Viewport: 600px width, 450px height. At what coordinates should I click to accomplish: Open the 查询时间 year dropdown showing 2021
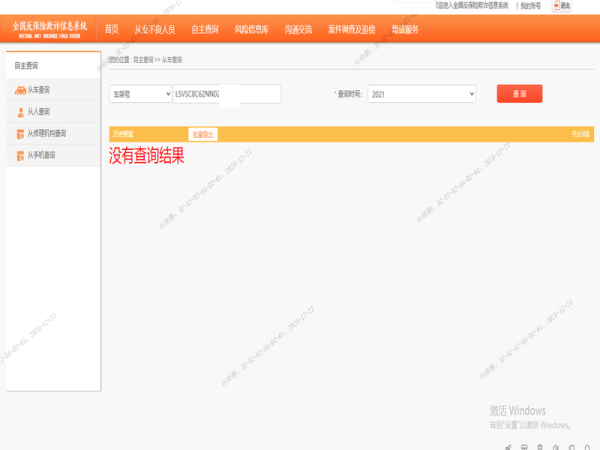(422, 94)
